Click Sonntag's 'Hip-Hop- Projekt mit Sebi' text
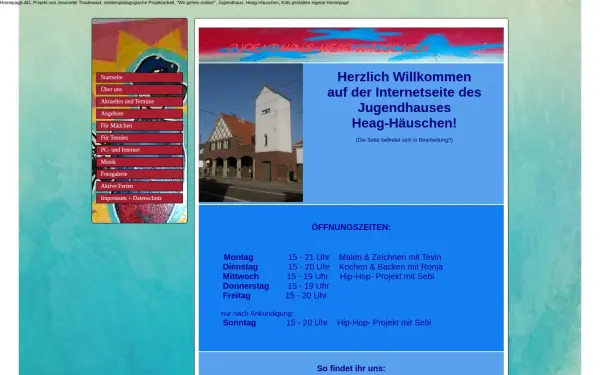Viewport: 600px width, 375px height. tap(384, 323)
